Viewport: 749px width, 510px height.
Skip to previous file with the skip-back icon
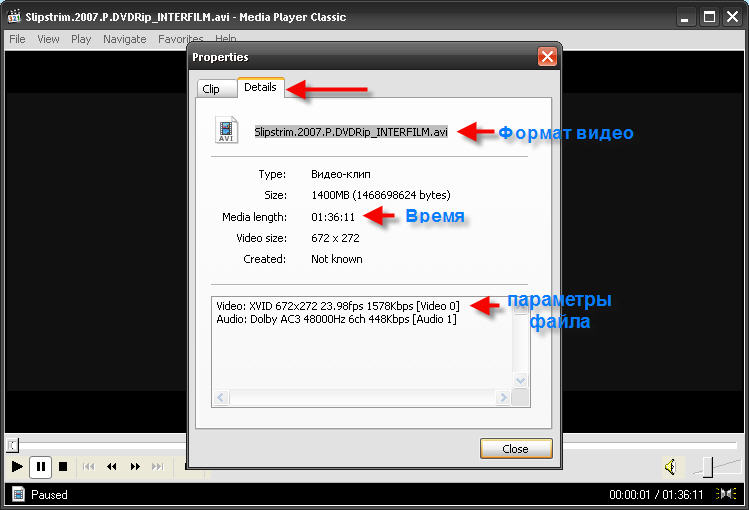pos(89,467)
